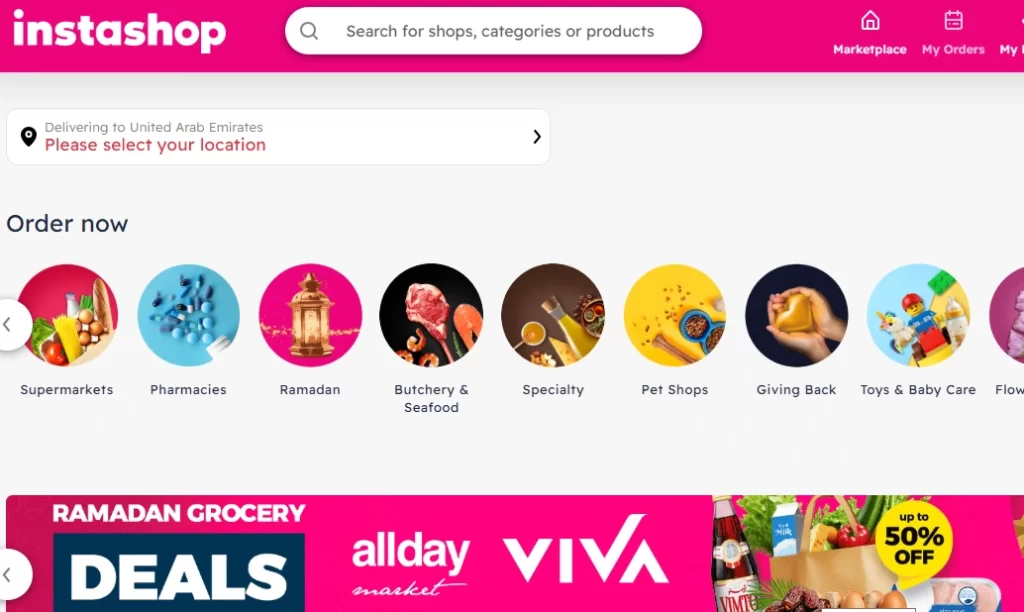This screenshot has width=1024, height=612.
Task: Focus the search shops and products field
Action: click(x=493, y=31)
